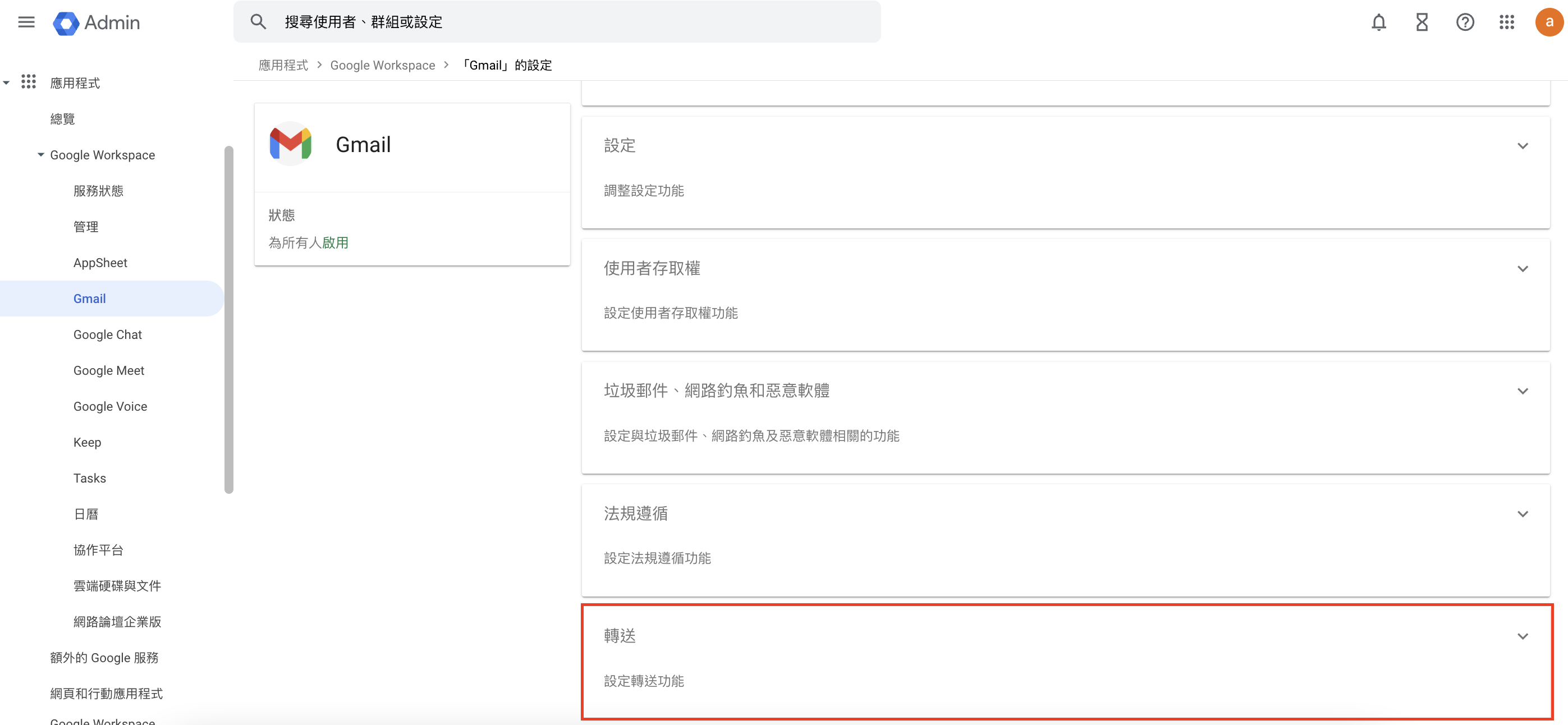Open the 使用者存取權 section heading
The height and width of the screenshot is (725, 1568).
coord(652,268)
